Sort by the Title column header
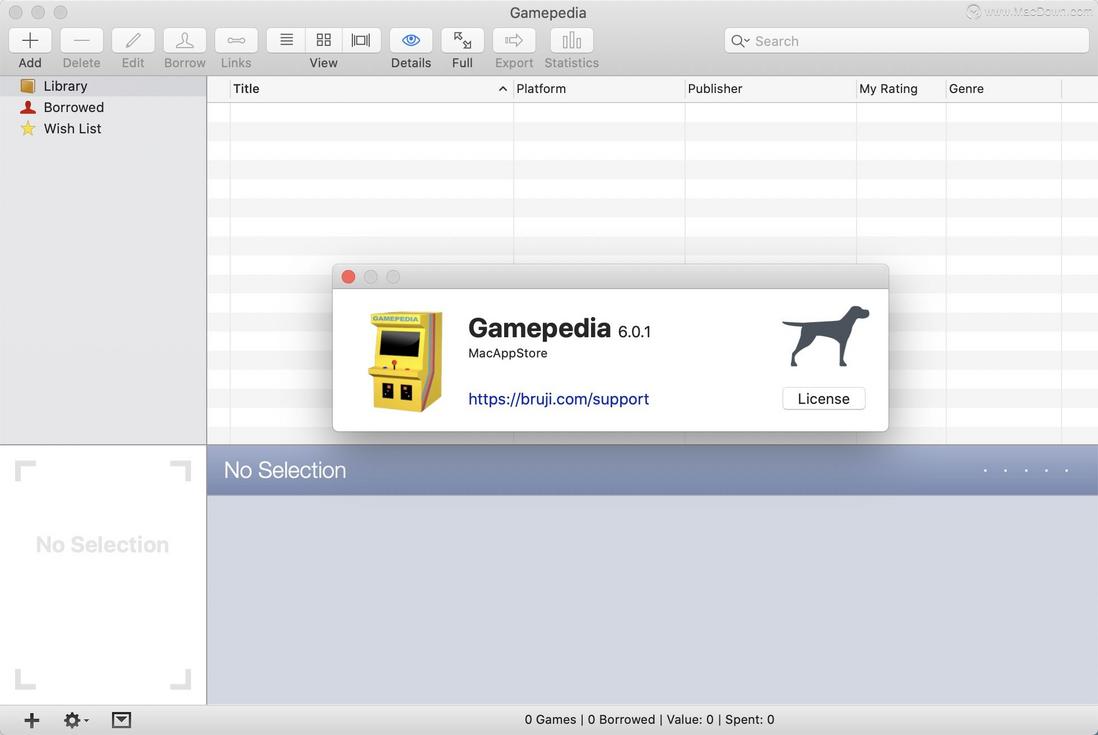The height and width of the screenshot is (735, 1098). click(371, 89)
